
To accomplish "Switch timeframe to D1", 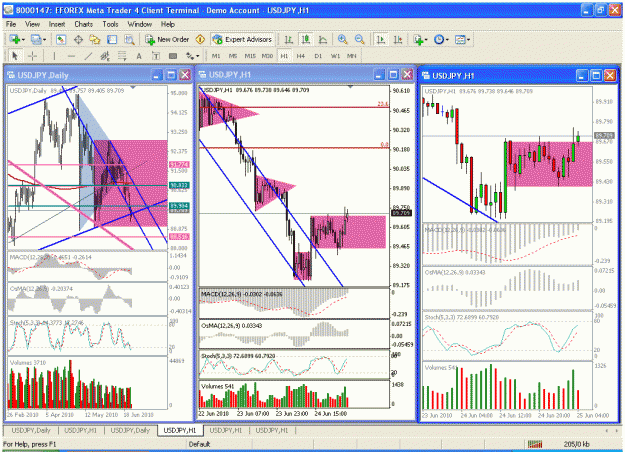I will (318, 56).
